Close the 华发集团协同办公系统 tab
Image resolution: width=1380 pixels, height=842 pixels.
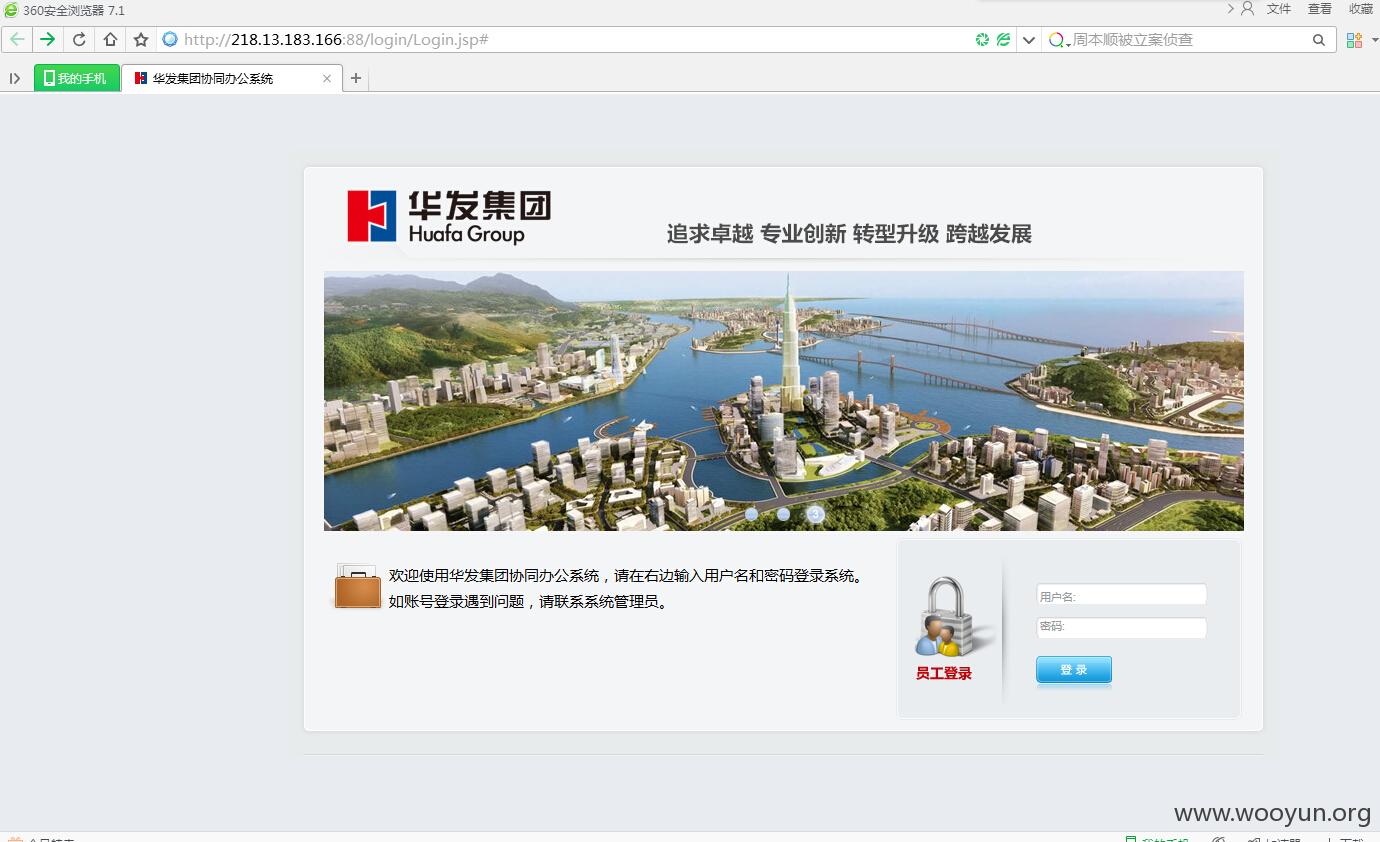[327, 78]
